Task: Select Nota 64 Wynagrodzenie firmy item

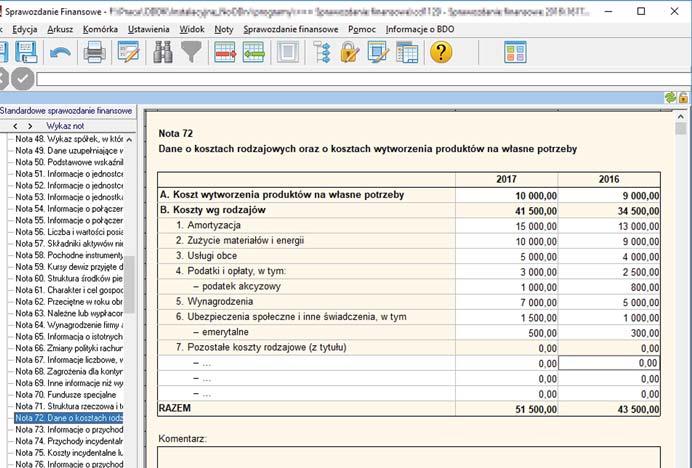Action: click(x=69, y=325)
